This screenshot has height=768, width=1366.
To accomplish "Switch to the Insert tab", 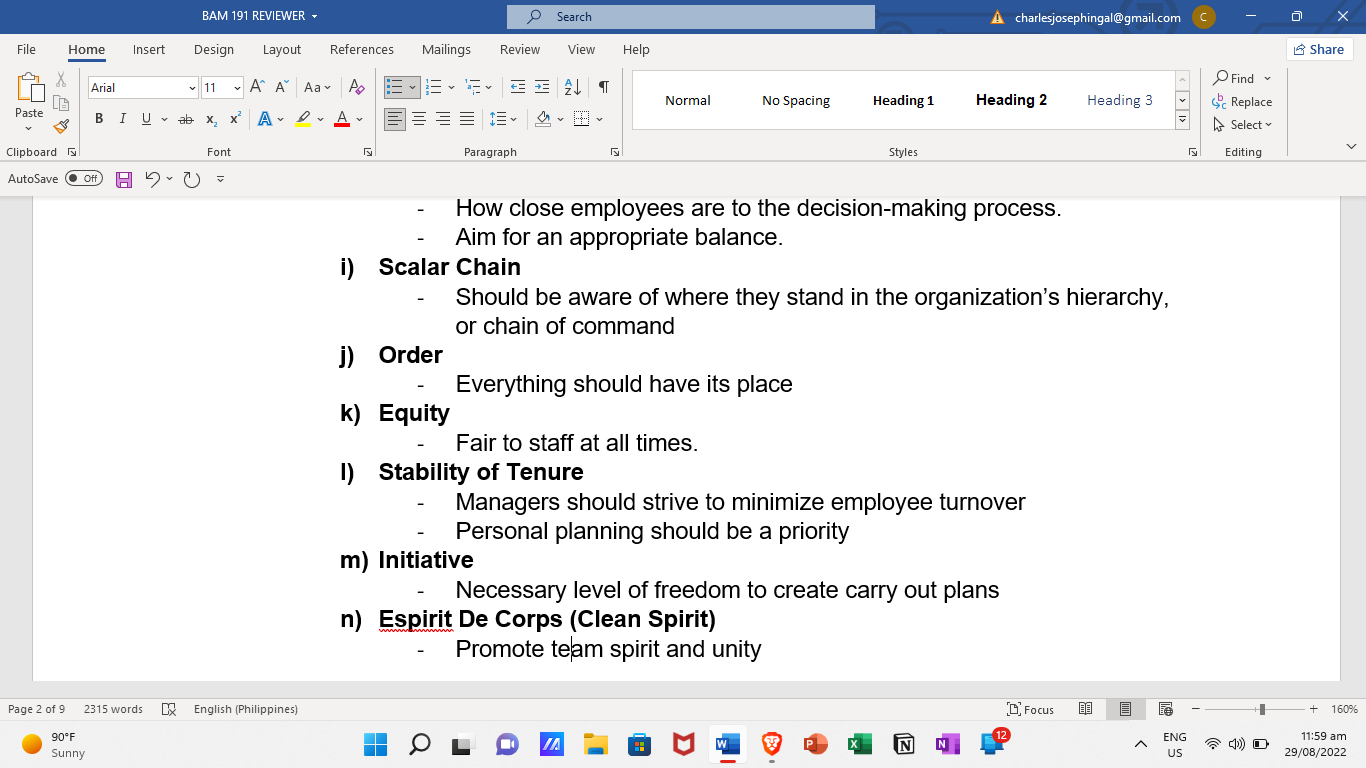I will click(x=149, y=49).
